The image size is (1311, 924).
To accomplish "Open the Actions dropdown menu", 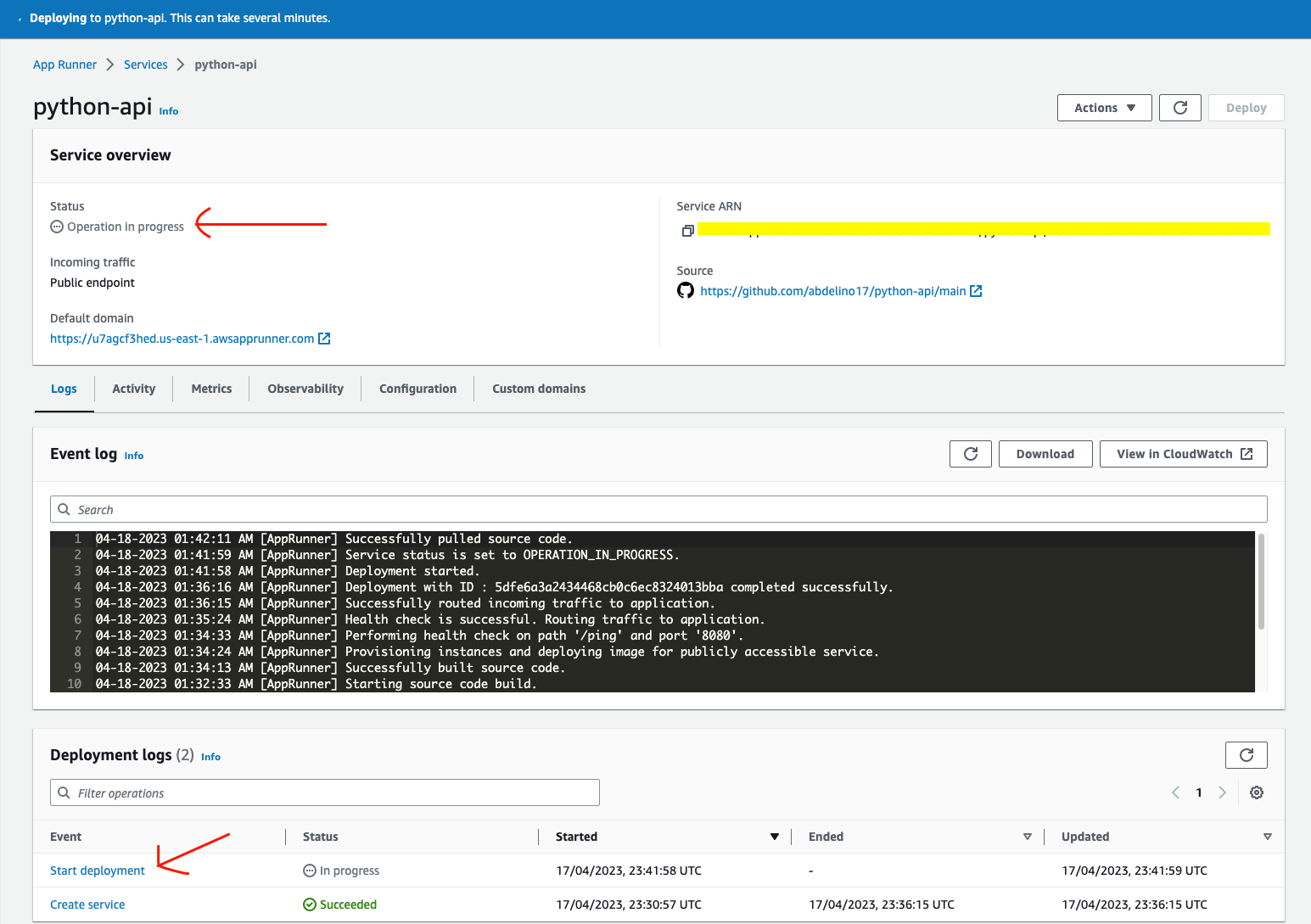I will tap(1104, 108).
